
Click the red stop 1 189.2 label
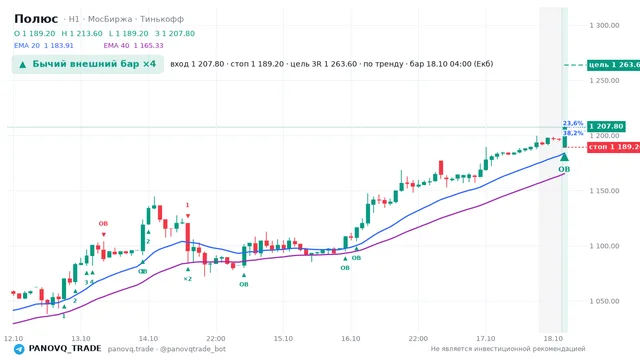click(613, 147)
